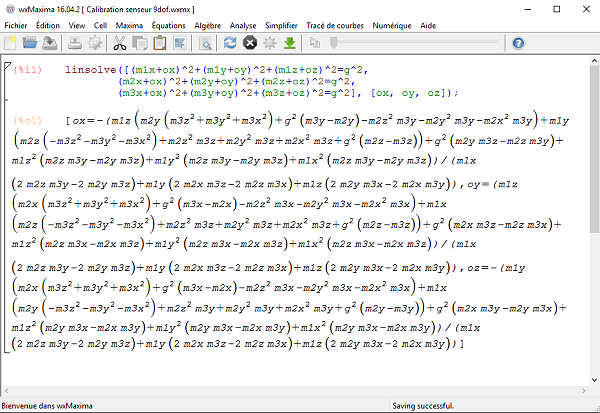Evaluate cells using the gray burst icon
This screenshot has width=600, height=413.
coord(270,43)
